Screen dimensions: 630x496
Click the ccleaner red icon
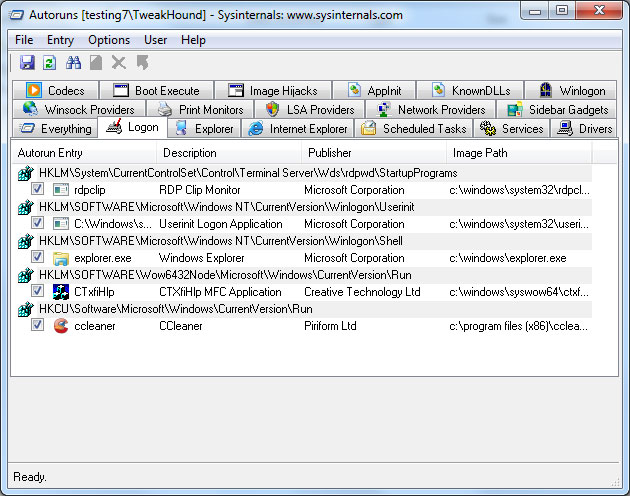(61, 326)
